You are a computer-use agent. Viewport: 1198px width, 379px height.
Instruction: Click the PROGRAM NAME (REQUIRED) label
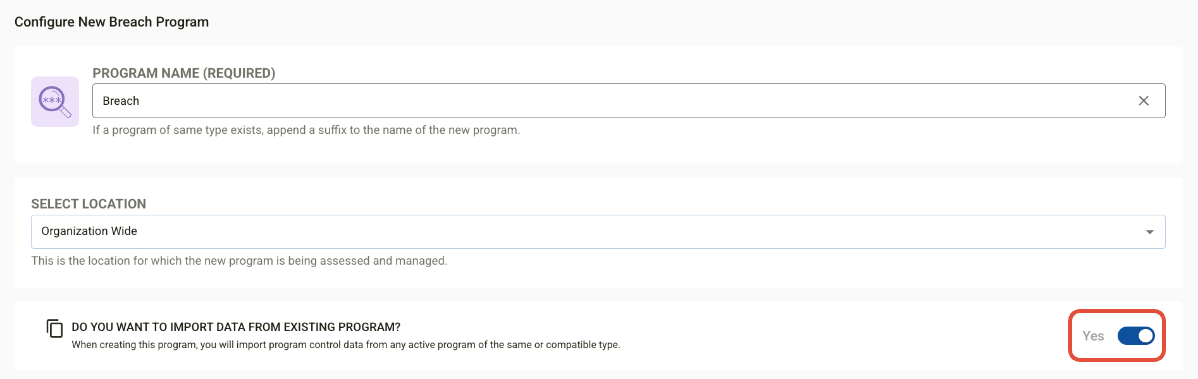[x=184, y=73]
